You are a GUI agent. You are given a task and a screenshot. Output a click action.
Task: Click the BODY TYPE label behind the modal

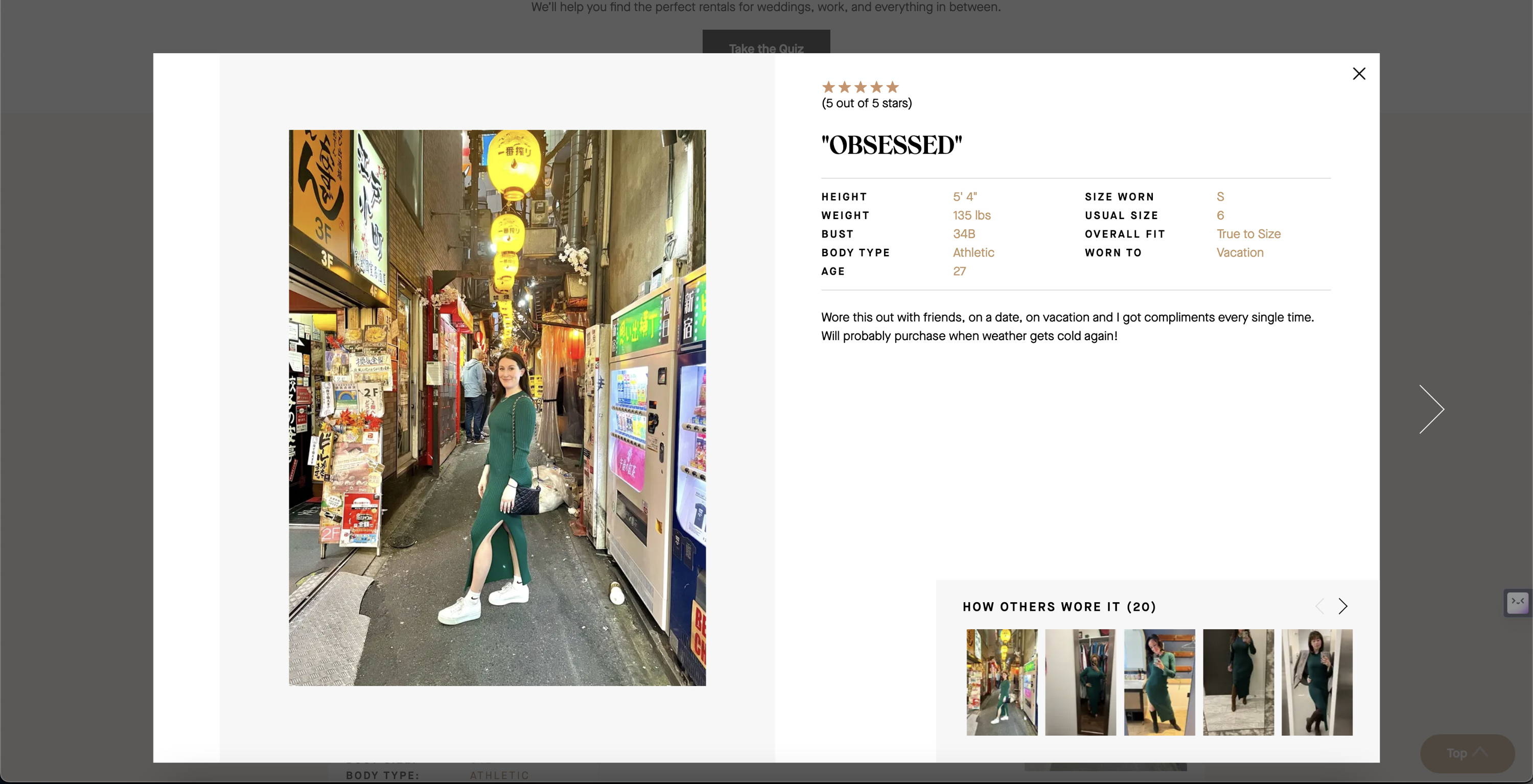pos(383,775)
